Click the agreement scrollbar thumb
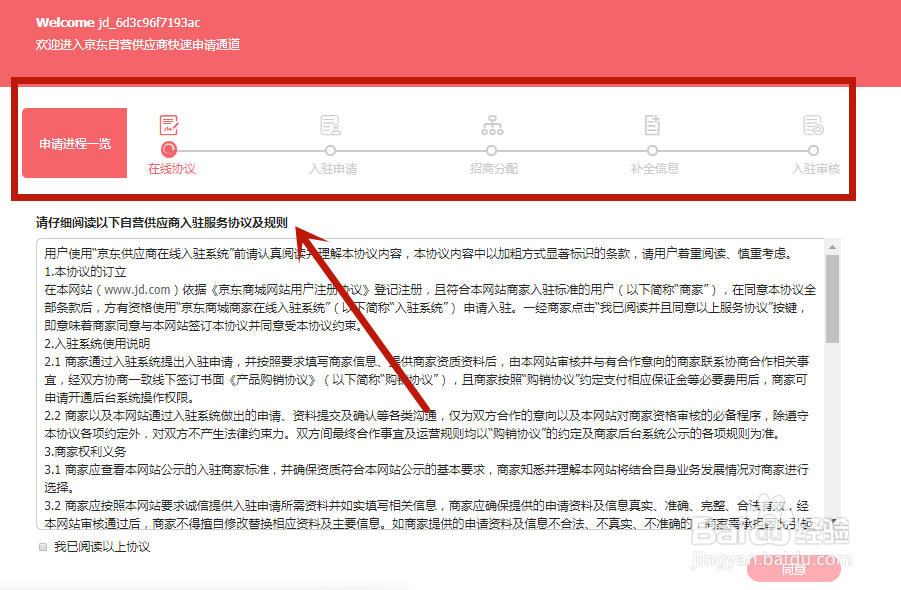The width and height of the screenshot is (901, 590). [x=832, y=299]
